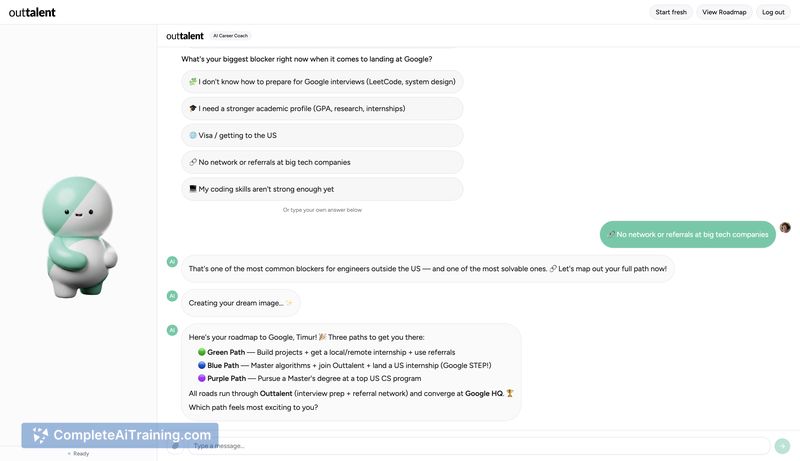Click the AI Career Coach badge
800x461 pixels.
pos(231,36)
